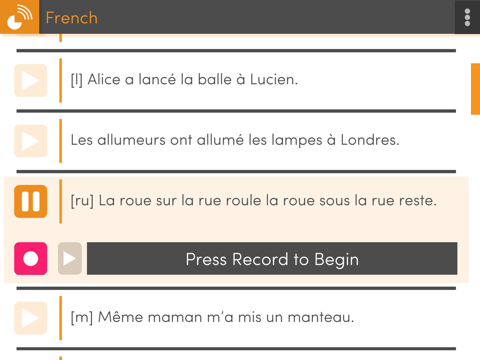Select the Les allumeurs ont allumé sentence text
The width and height of the screenshot is (480, 360).
235,140
